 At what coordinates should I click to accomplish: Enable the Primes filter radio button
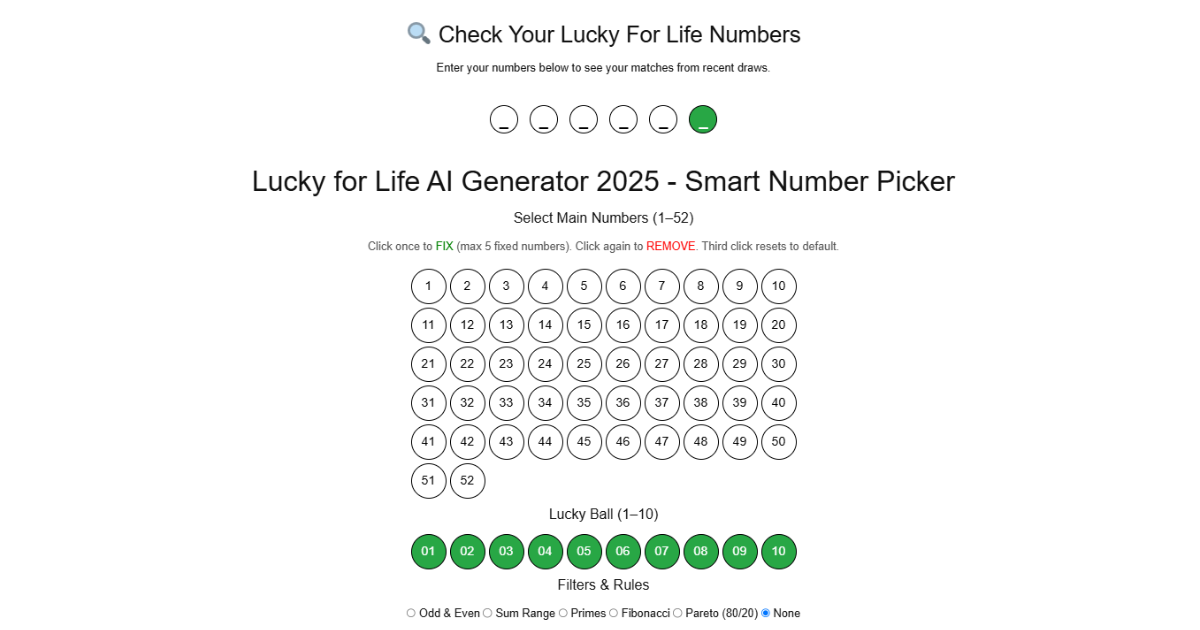pos(563,613)
